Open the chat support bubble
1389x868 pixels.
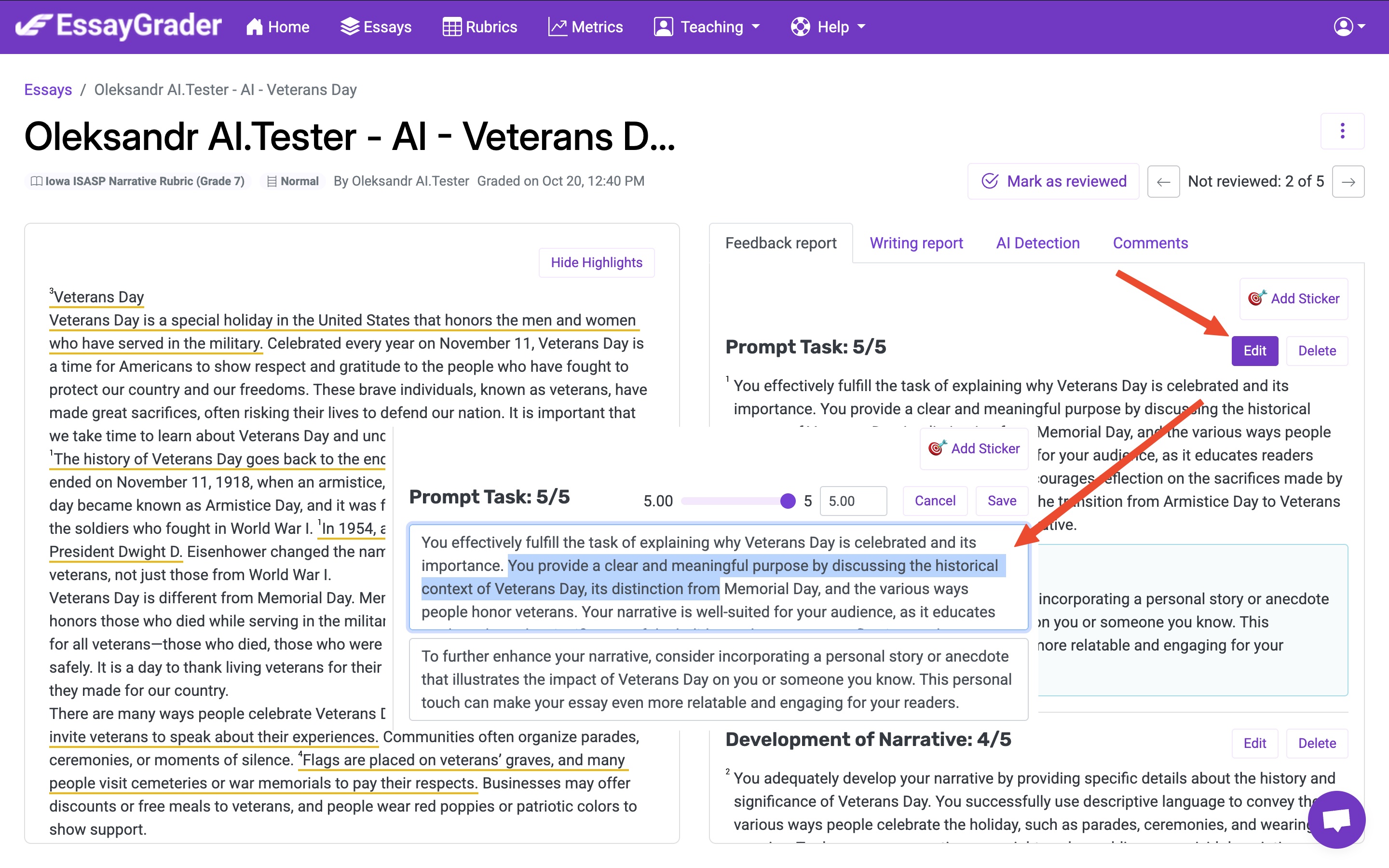(x=1336, y=819)
